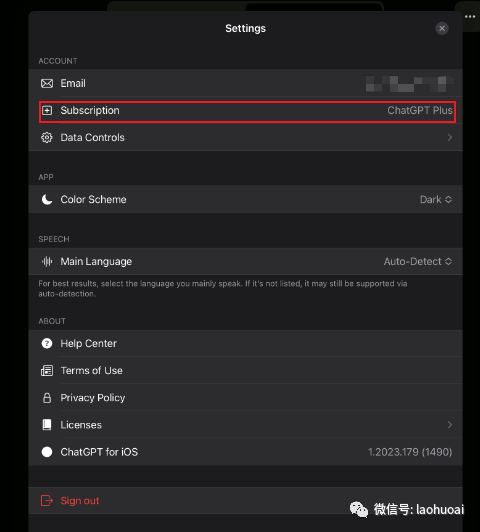Image resolution: width=480 pixels, height=532 pixels.
Task: Close the Settings dialog
Action: pyautogui.click(x=442, y=28)
